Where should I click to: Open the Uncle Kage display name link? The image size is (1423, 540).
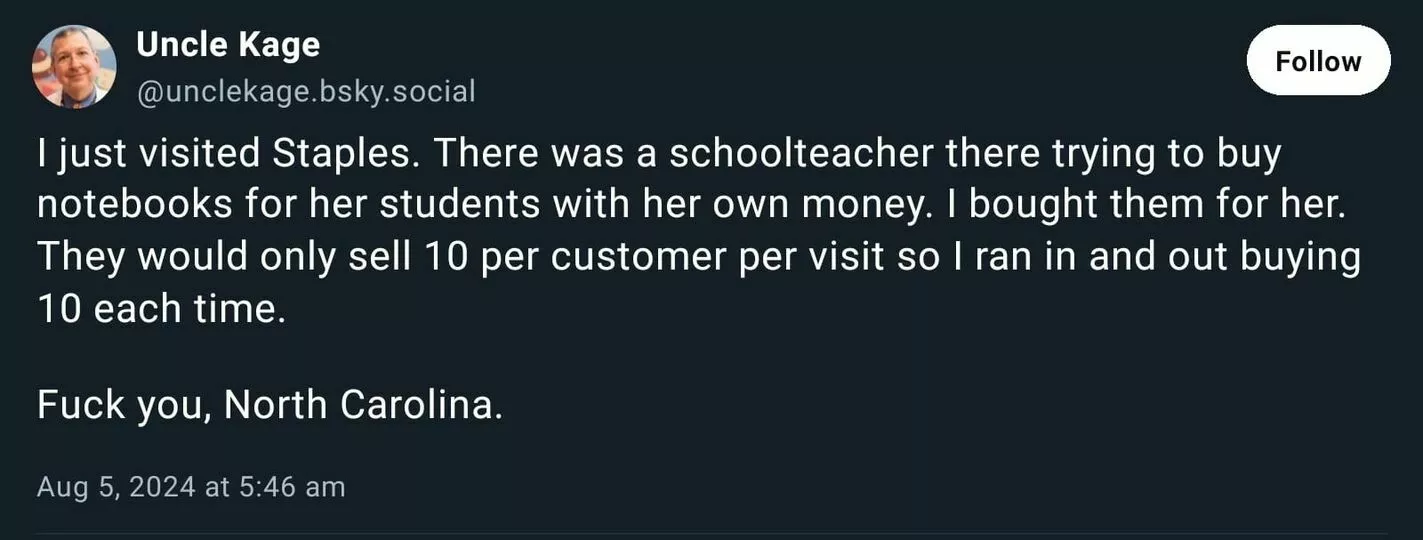[x=228, y=44]
